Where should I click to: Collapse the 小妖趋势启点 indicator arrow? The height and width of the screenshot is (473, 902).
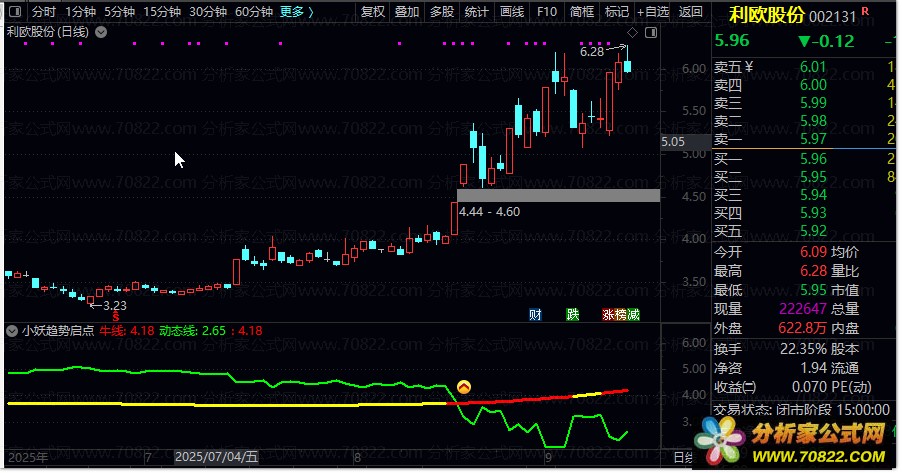(x=12, y=331)
